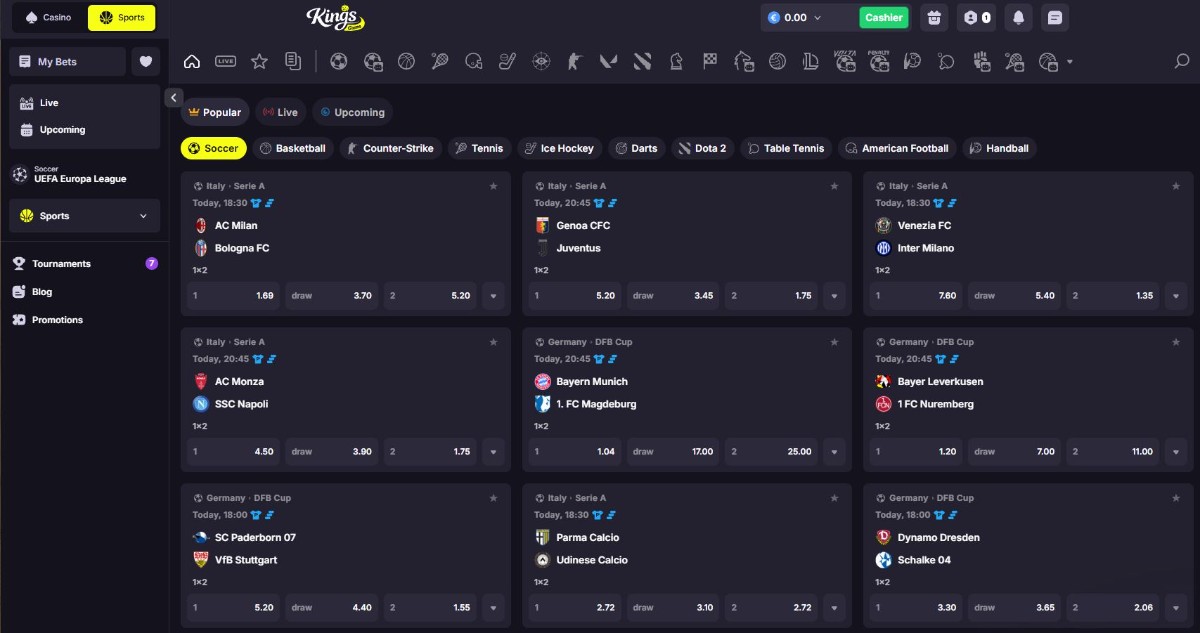Open the LIVE events toolbar icon
This screenshot has width=1200, height=633.
click(225, 61)
